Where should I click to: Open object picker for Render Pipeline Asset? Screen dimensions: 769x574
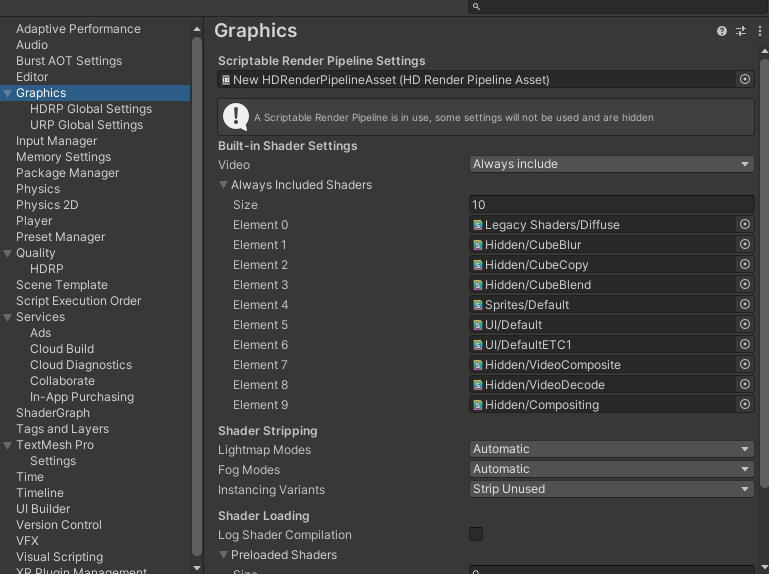pyautogui.click(x=745, y=79)
